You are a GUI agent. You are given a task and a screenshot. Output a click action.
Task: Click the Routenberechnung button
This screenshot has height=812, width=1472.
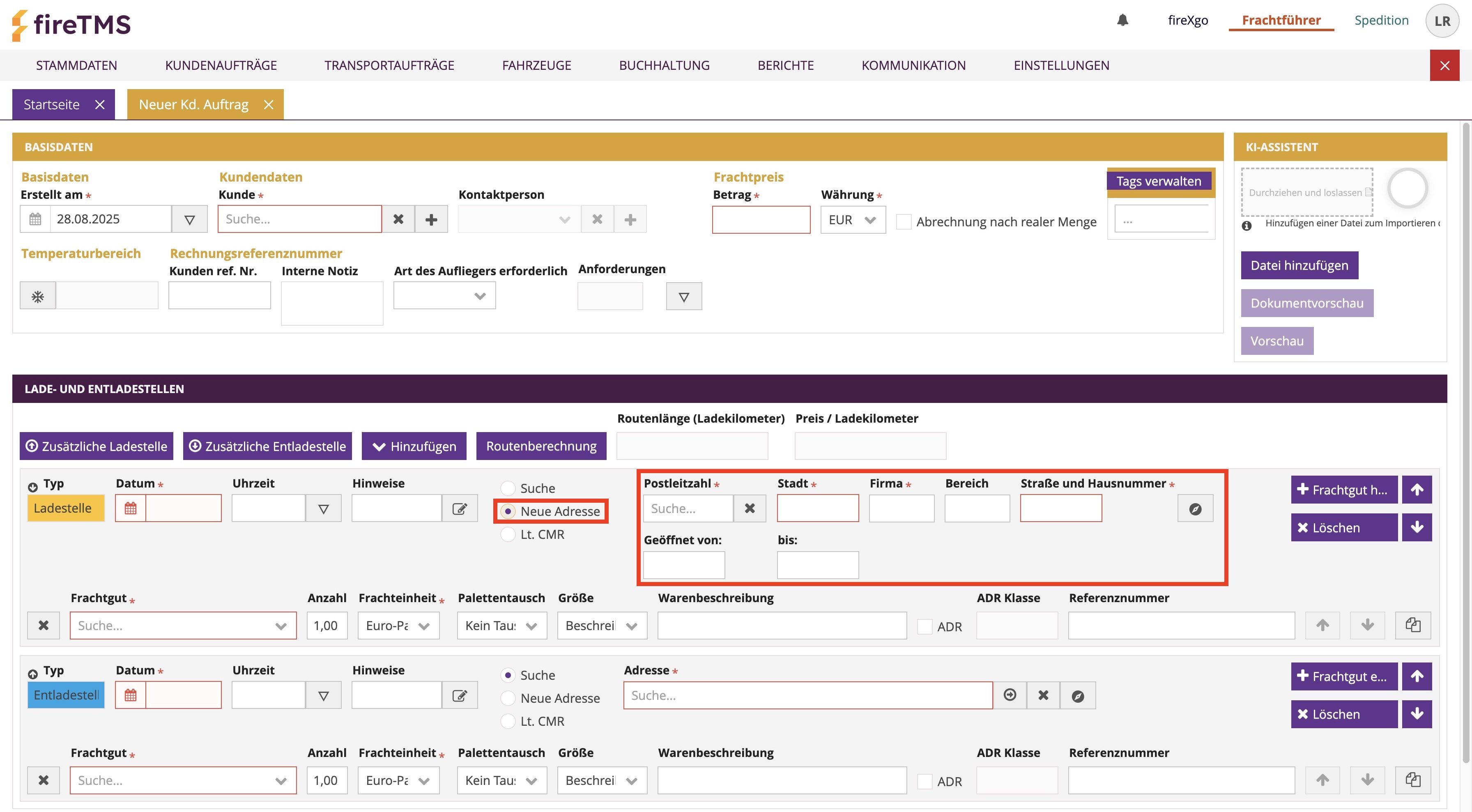(x=540, y=446)
